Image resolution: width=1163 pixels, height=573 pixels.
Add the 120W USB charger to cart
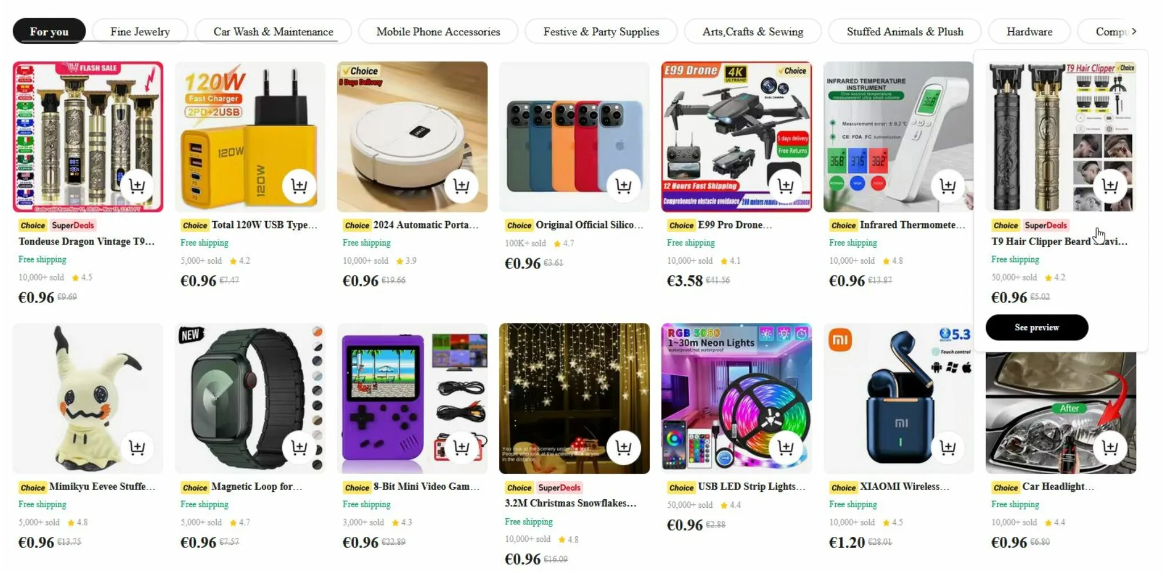300,186
